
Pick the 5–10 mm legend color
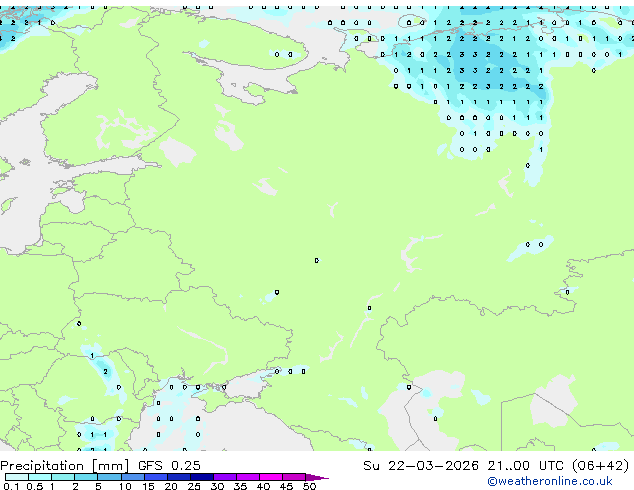[x=109, y=477]
